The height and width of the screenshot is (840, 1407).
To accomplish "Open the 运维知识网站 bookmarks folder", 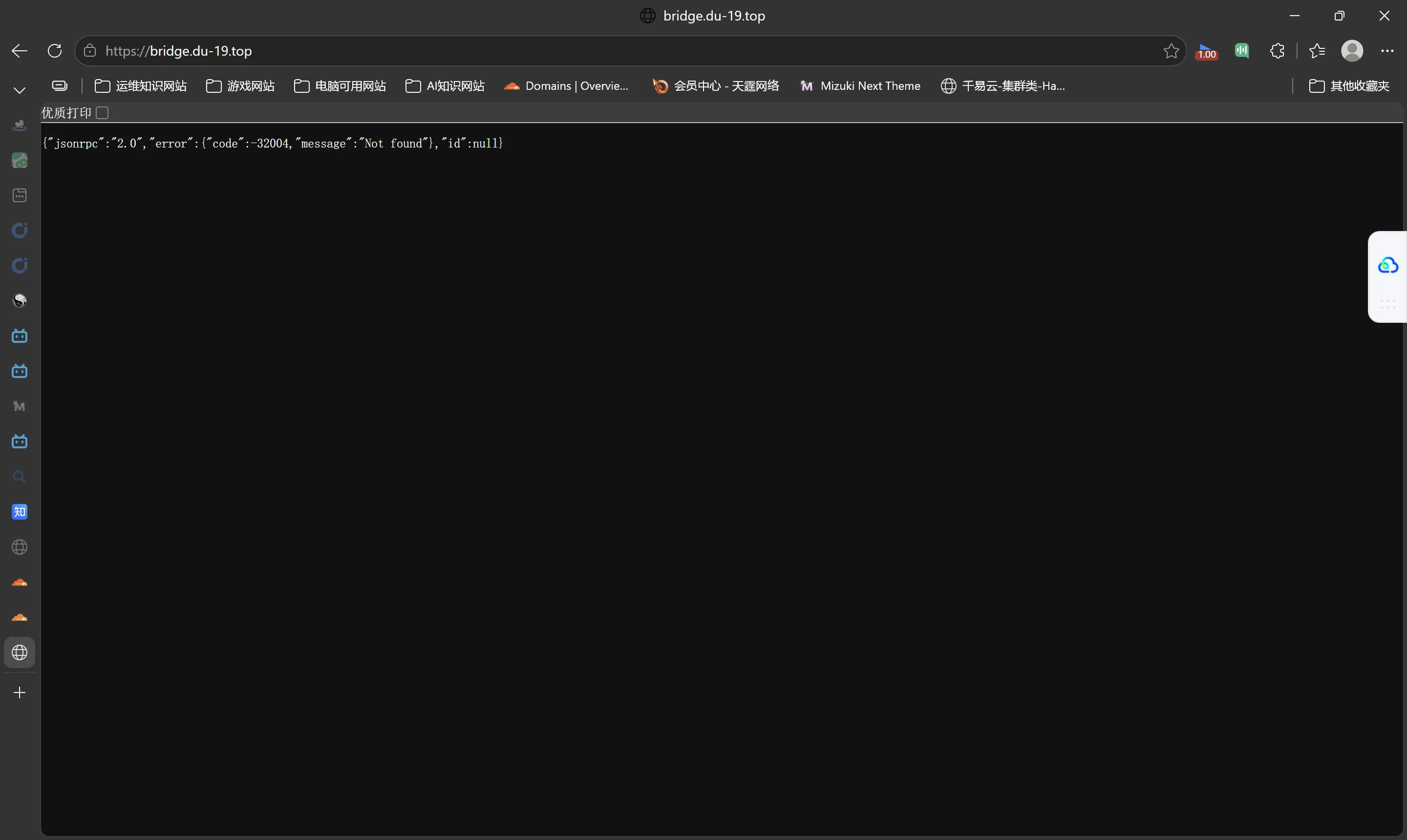I will pyautogui.click(x=140, y=85).
